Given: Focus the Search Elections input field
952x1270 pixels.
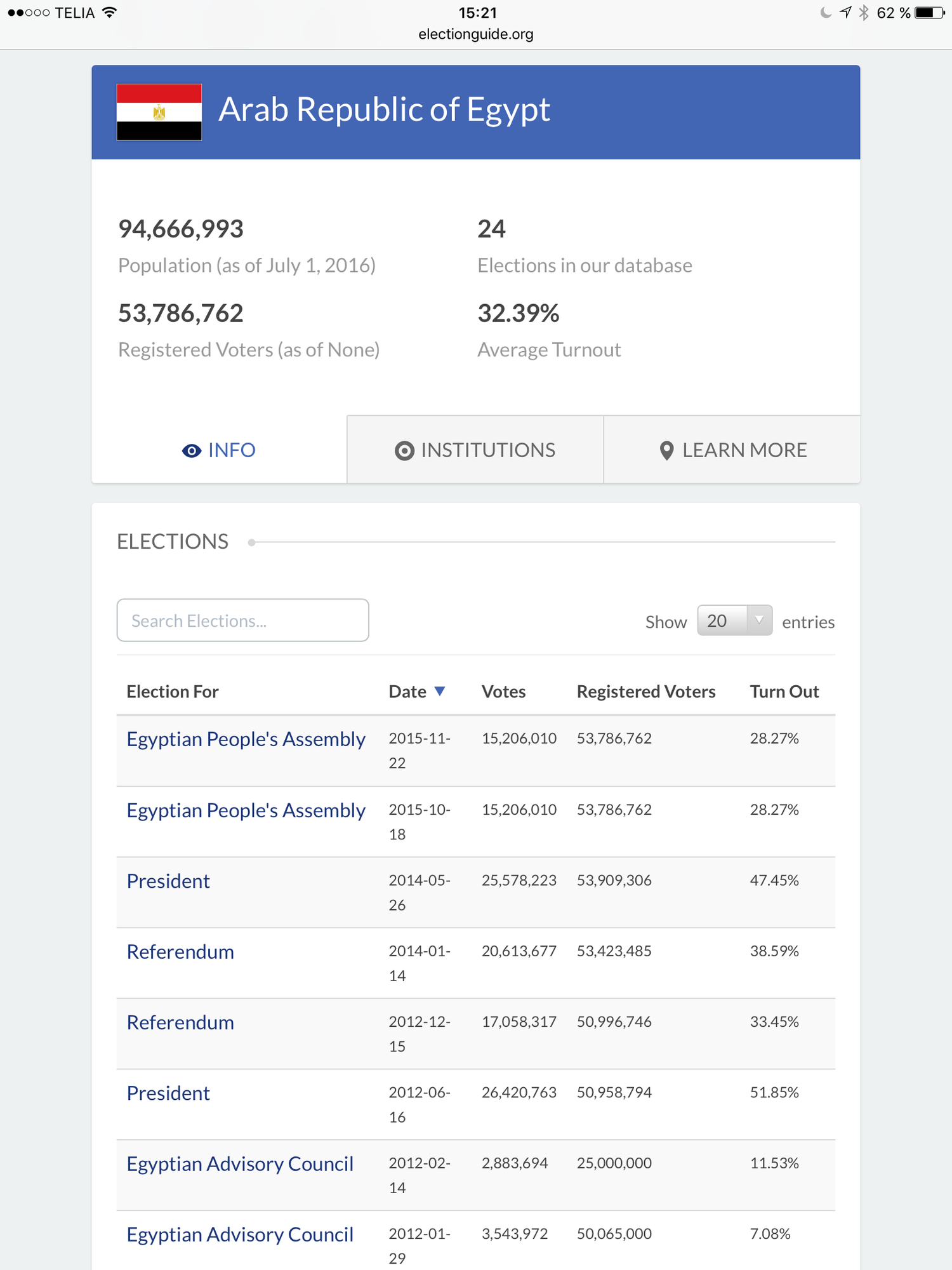Looking at the screenshot, I should [243, 620].
